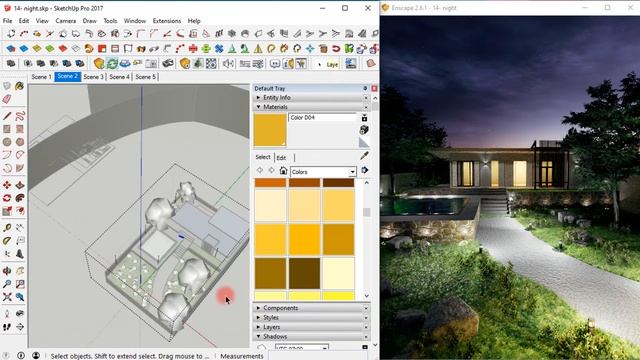This screenshot has height=360, width=640.
Task: Select the Rotate tool
Action: click(x=7, y=198)
